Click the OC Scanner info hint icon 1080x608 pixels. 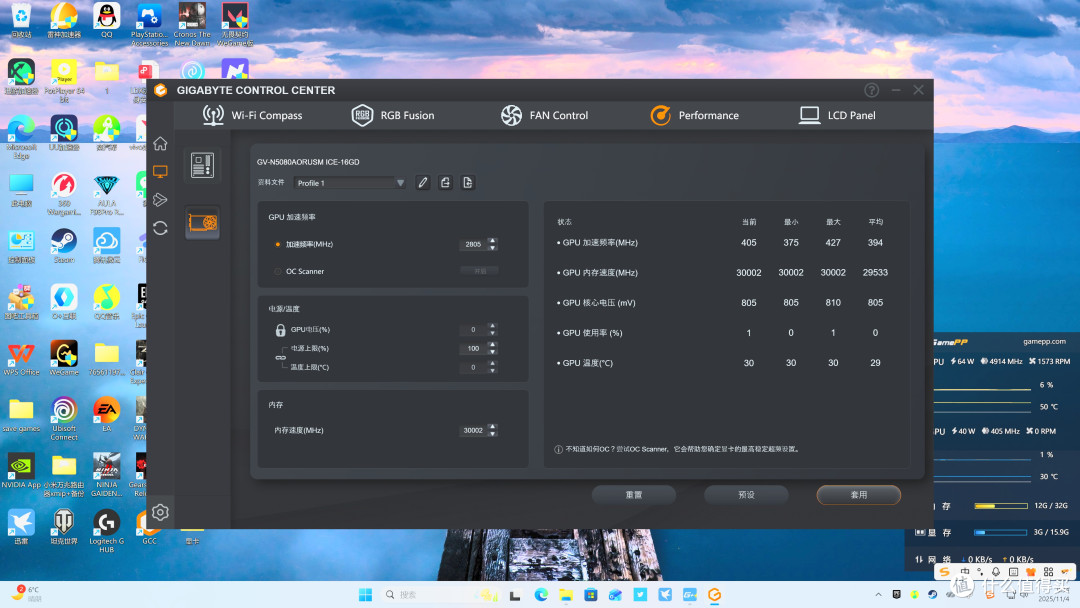(x=559, y=450)
